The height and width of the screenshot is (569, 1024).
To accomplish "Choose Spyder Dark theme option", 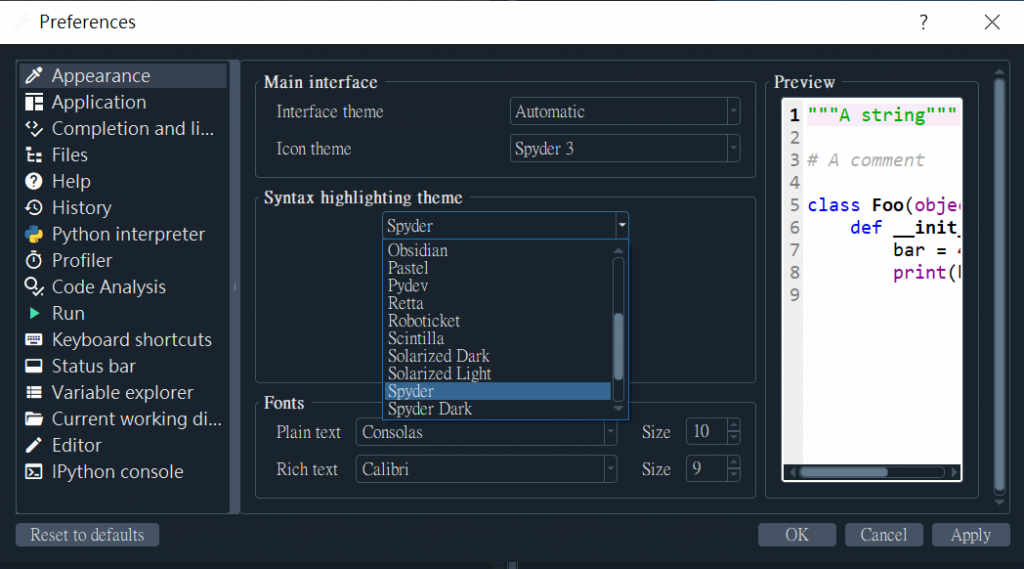I will point(499,409).
